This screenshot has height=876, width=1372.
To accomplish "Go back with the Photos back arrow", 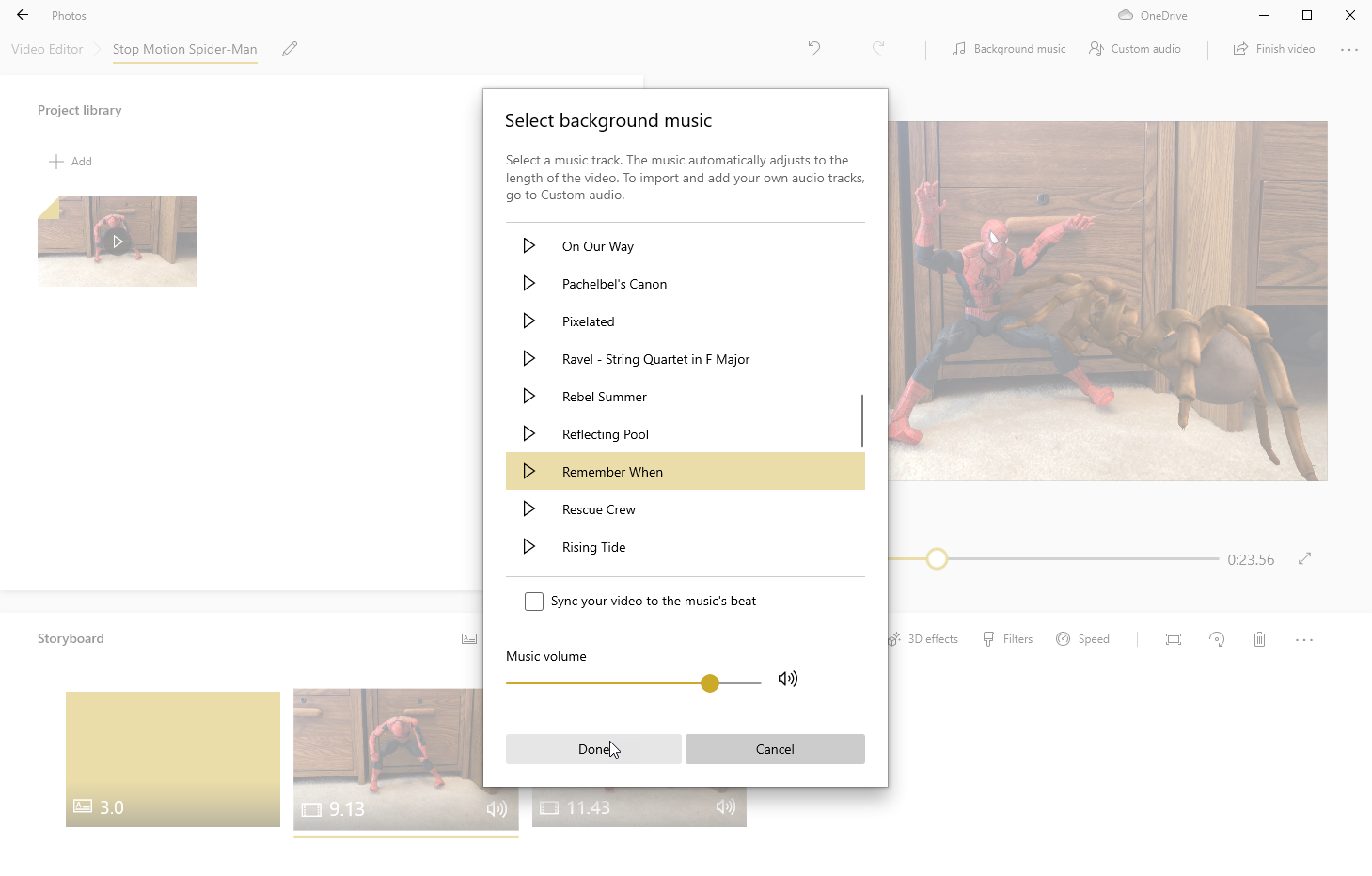I will click(23, 15).
